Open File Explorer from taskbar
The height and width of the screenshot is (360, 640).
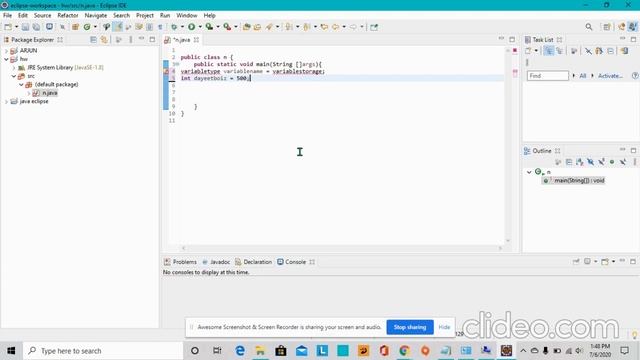[x=260, y=351]
